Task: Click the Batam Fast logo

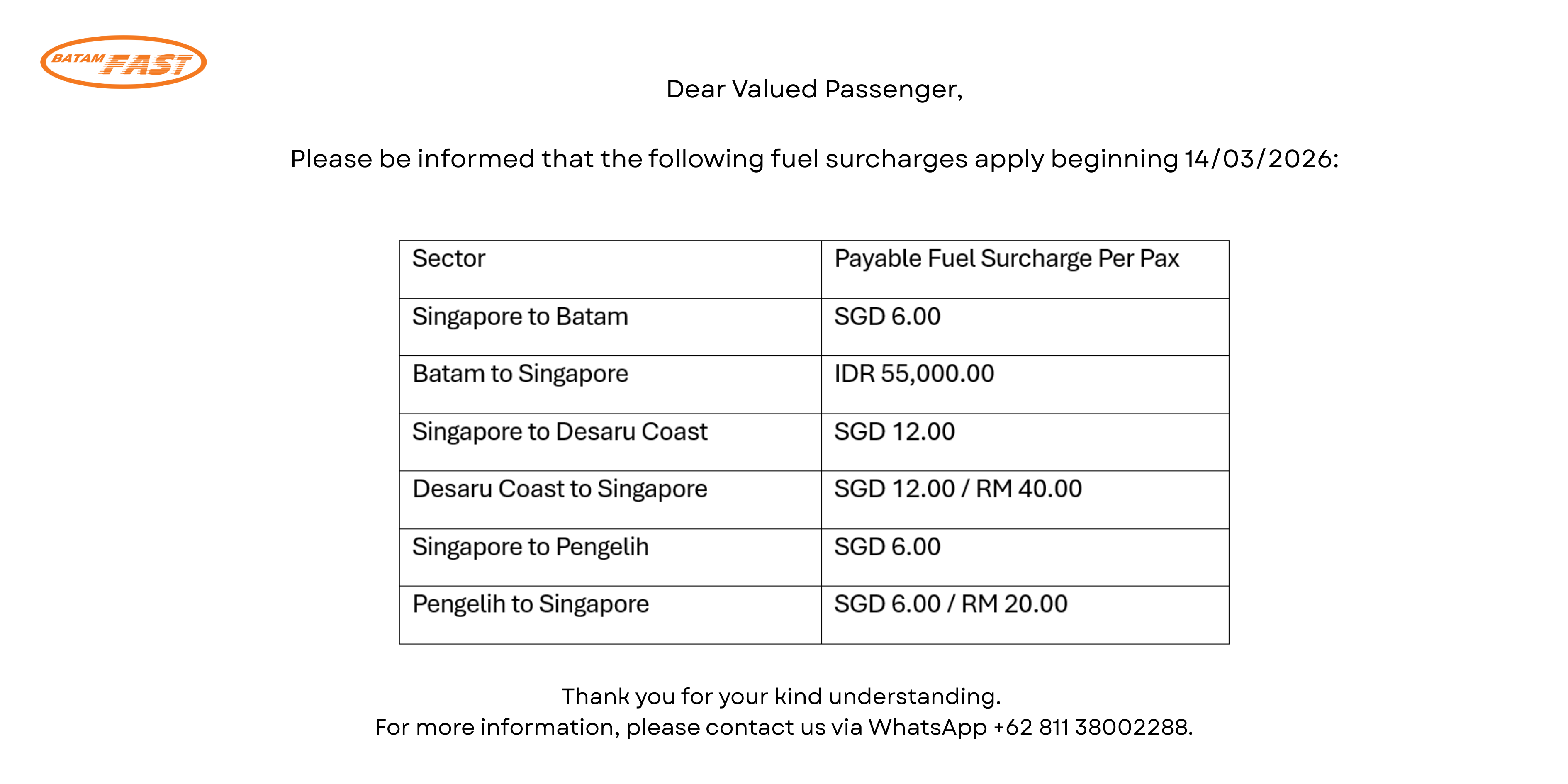Action: click(124, 62)
